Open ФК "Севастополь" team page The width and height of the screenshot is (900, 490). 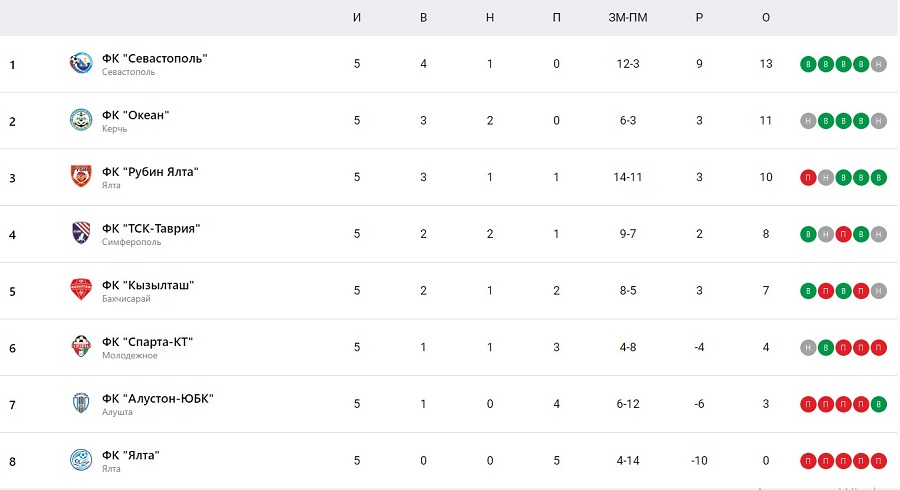pos(154,59)
